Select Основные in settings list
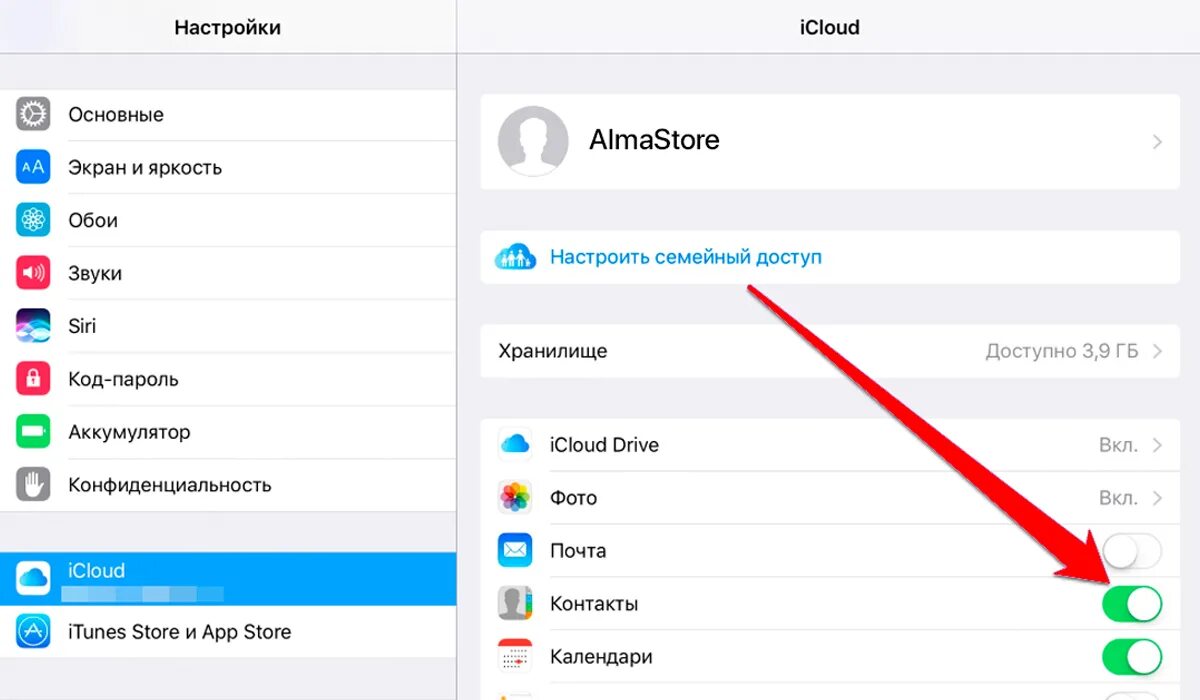The height and width of the screenshot is (700, 1200). click(x=228, y=114)
